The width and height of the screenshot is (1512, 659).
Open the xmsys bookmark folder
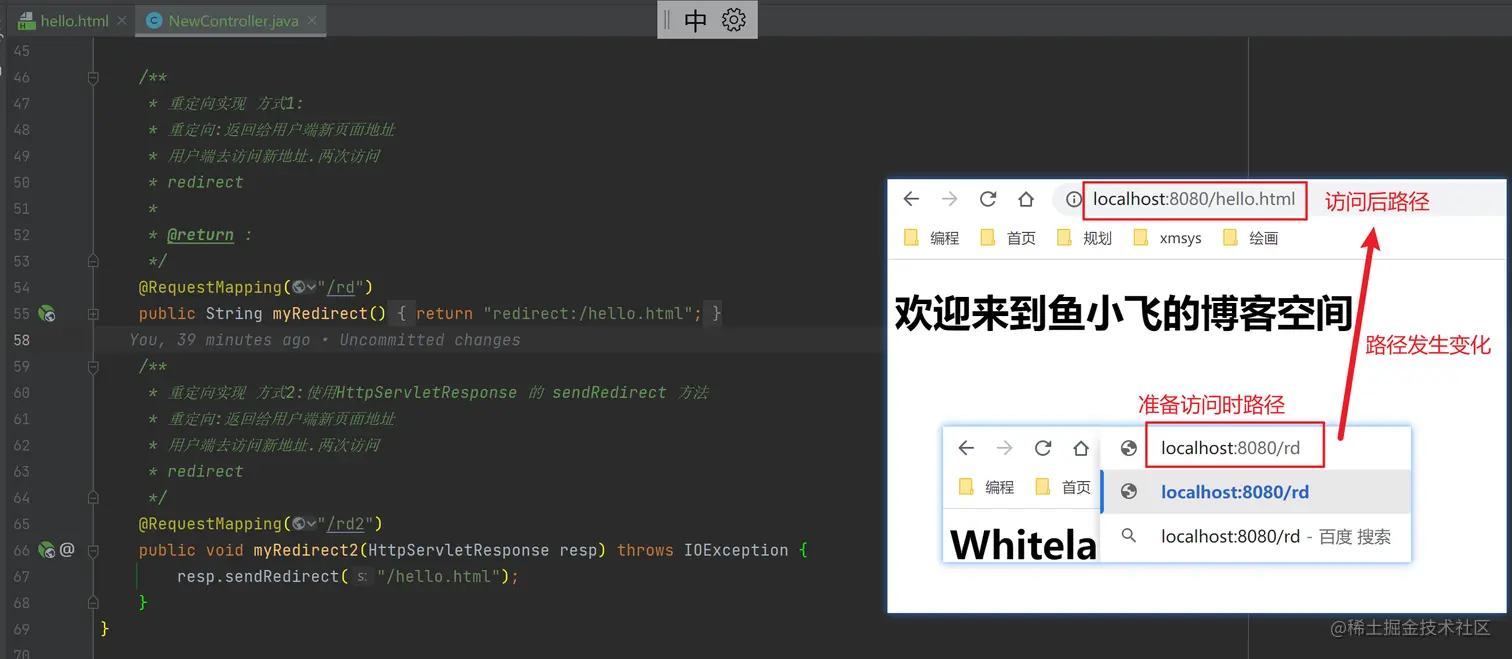(1167, 238)
